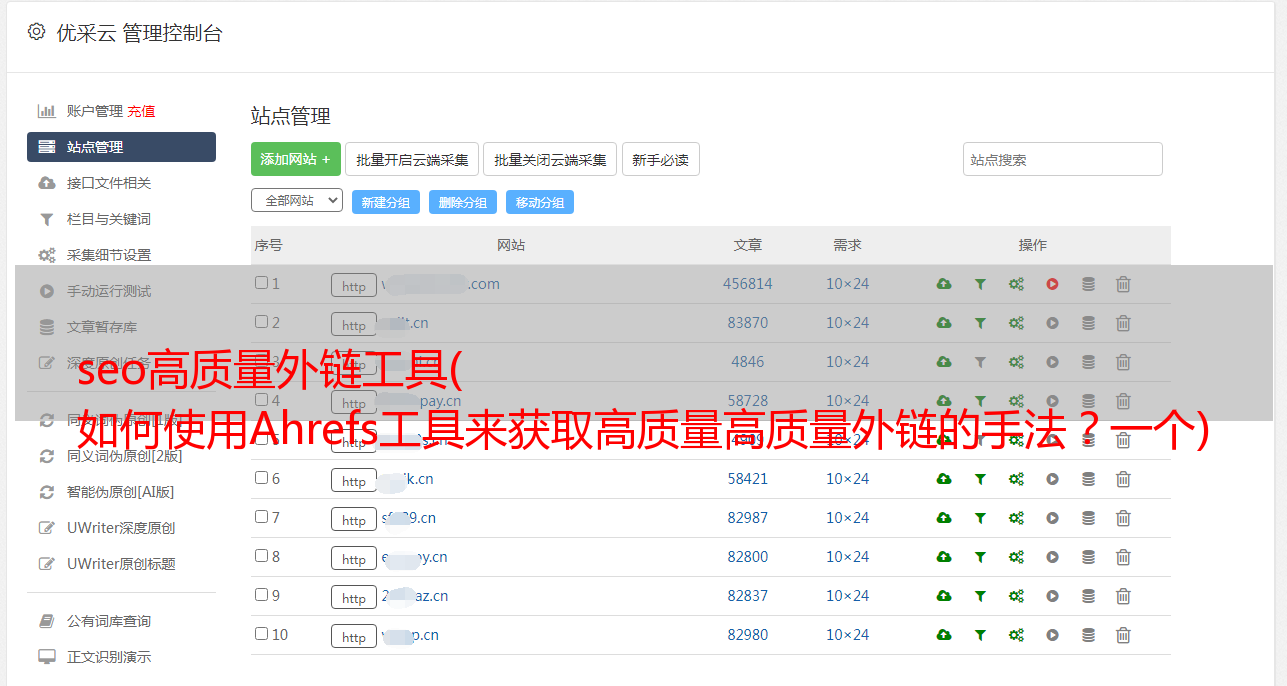Open the database icon for site row 10
Screen dimensions: 1287x686
(x=1088, y=635)
